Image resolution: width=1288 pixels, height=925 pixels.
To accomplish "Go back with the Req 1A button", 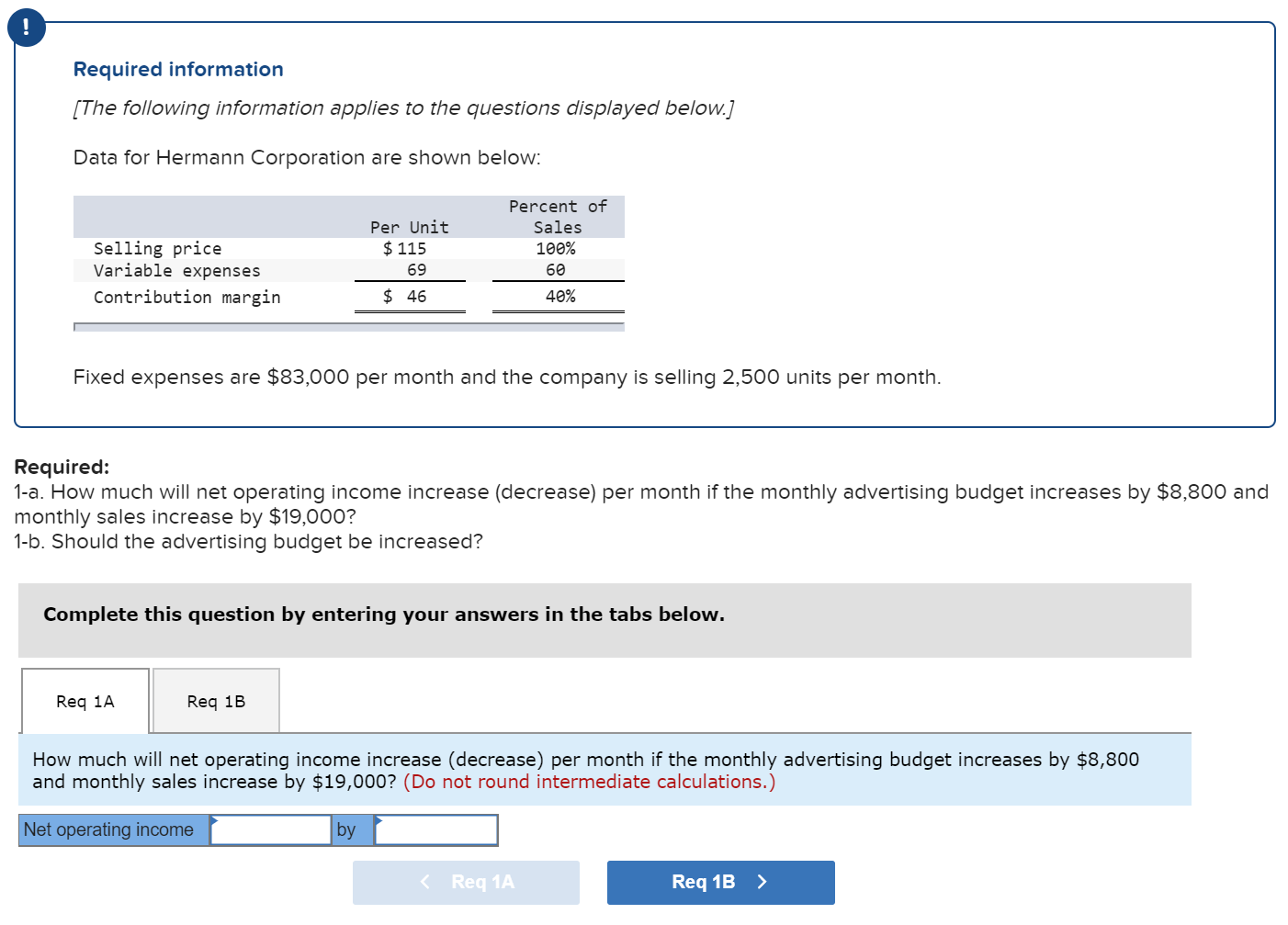I will click(x=466, y=882).
